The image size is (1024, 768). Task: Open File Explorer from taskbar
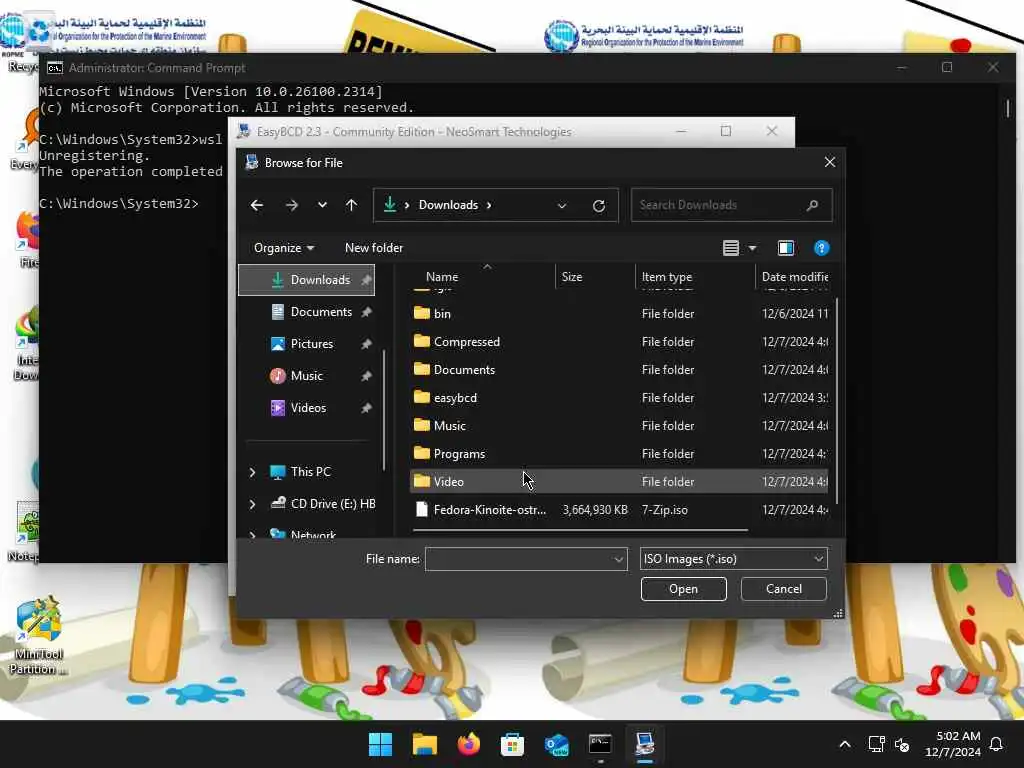coord(424,744)
